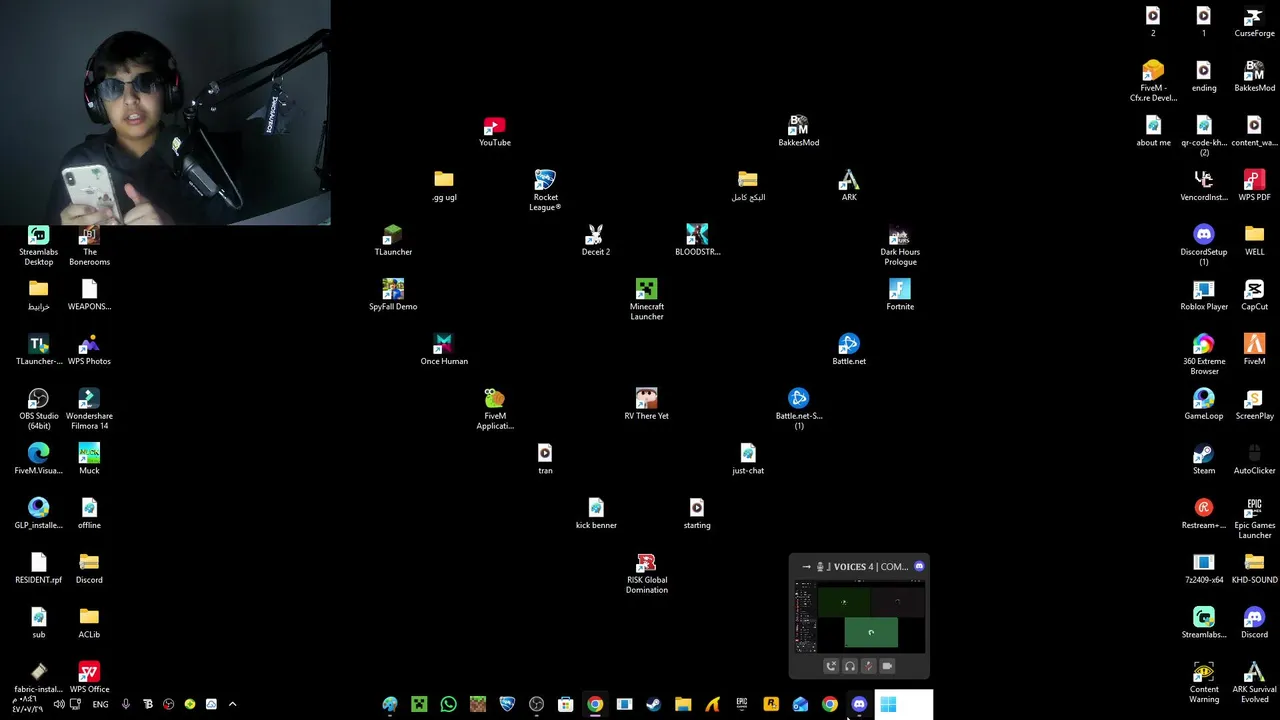The height and width of the screenshot is (720, 1280).
Task: Open File Explorer from the taskbar
Action: point(683,704)
